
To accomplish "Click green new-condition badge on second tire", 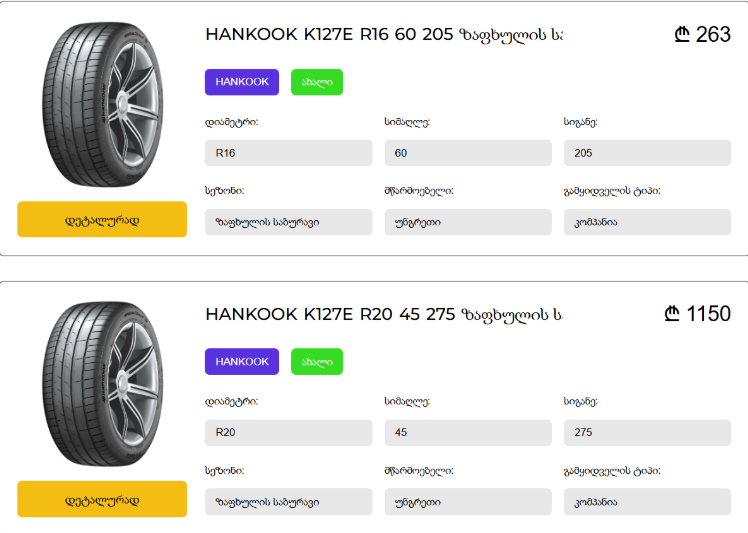I will click(317, 362).
